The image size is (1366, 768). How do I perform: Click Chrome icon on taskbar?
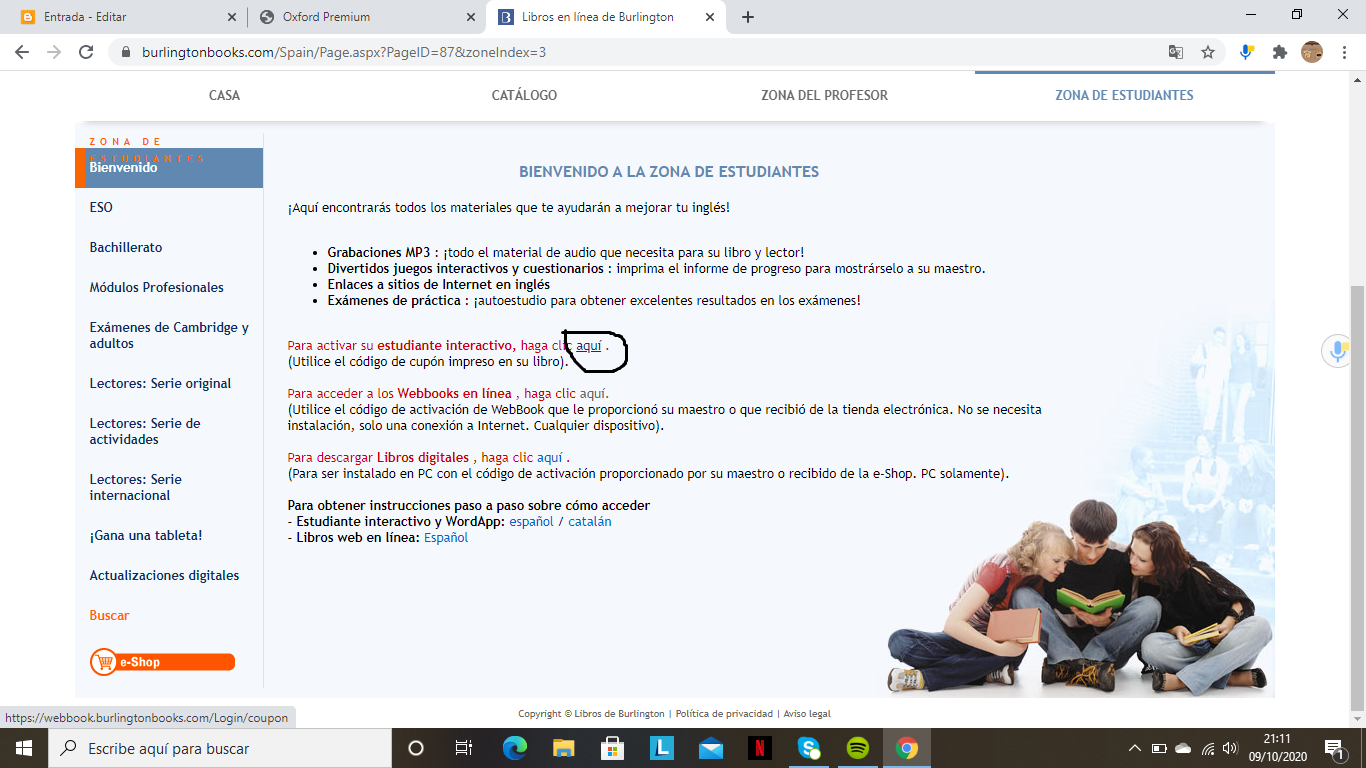(x=907, y=748)
